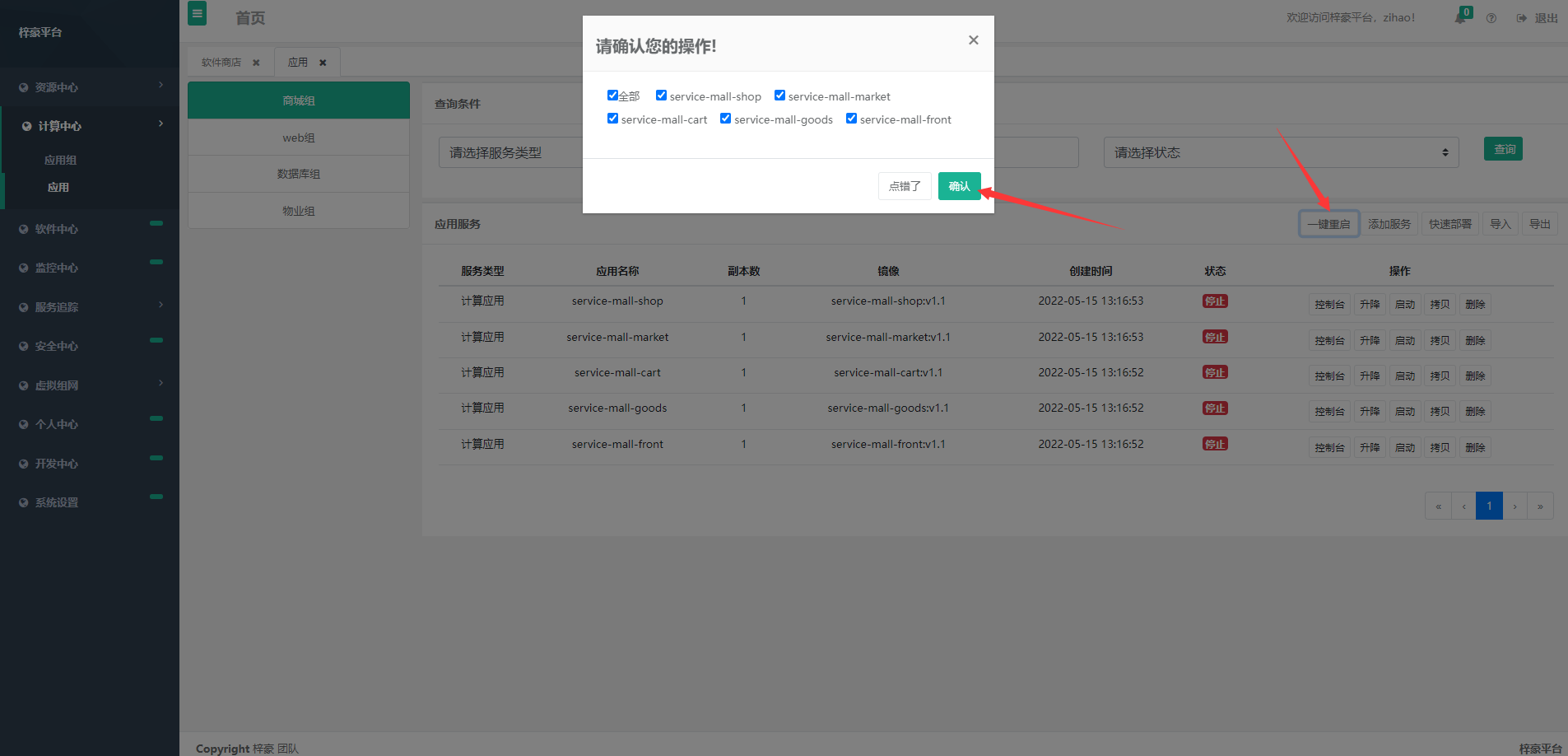Expand the 资源中心 menu chevron
The width and height of the screenshot is (1568, 756).
coord(161,85)
